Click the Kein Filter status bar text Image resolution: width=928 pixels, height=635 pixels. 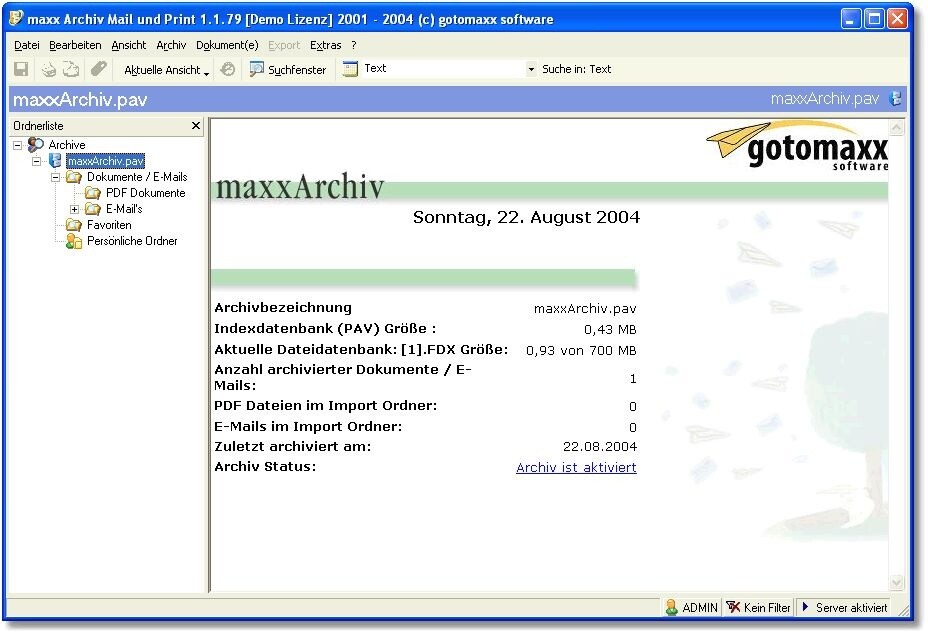(767, 608)
